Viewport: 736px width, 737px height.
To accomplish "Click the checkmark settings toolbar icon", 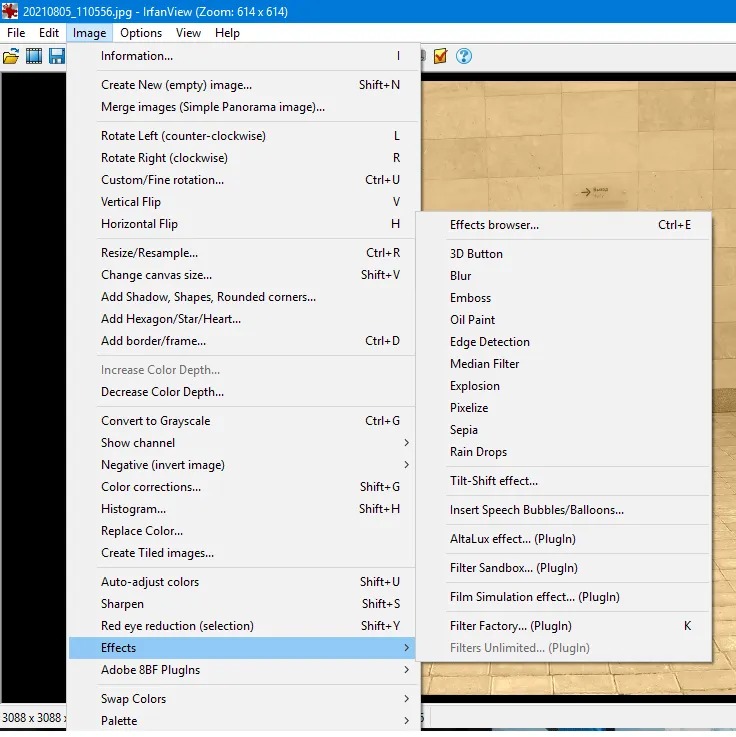I will point(440,56).
